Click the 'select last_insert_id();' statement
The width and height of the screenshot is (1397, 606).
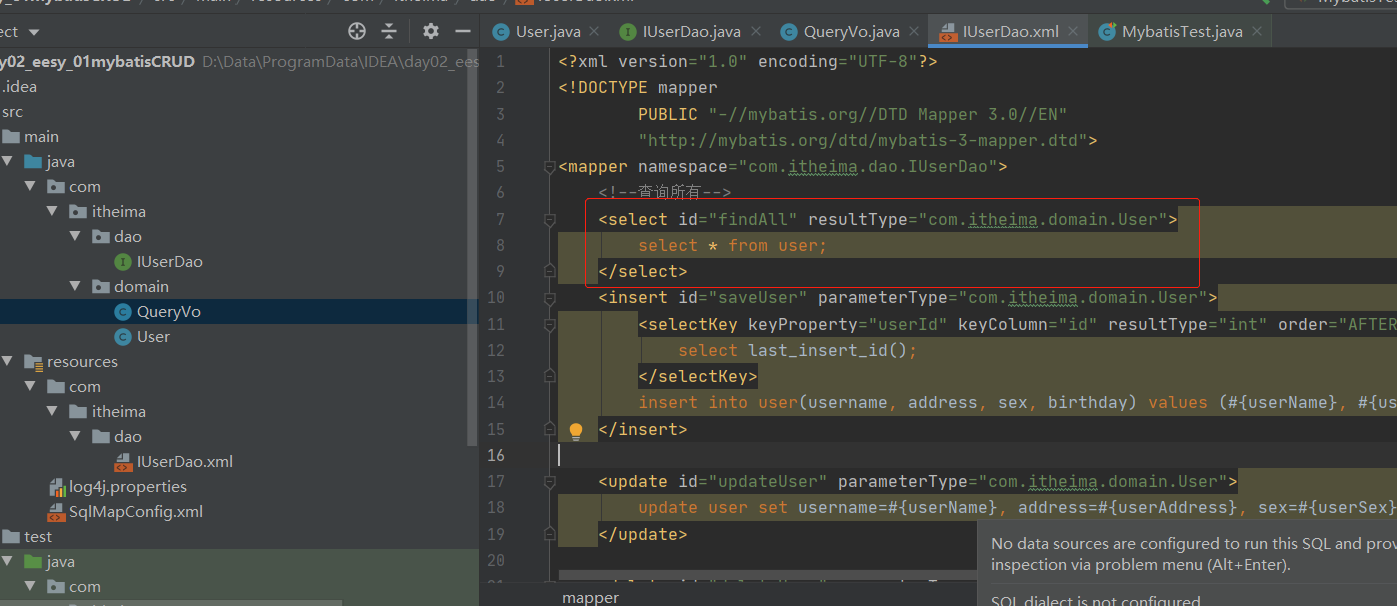click(x=798, y=350)
